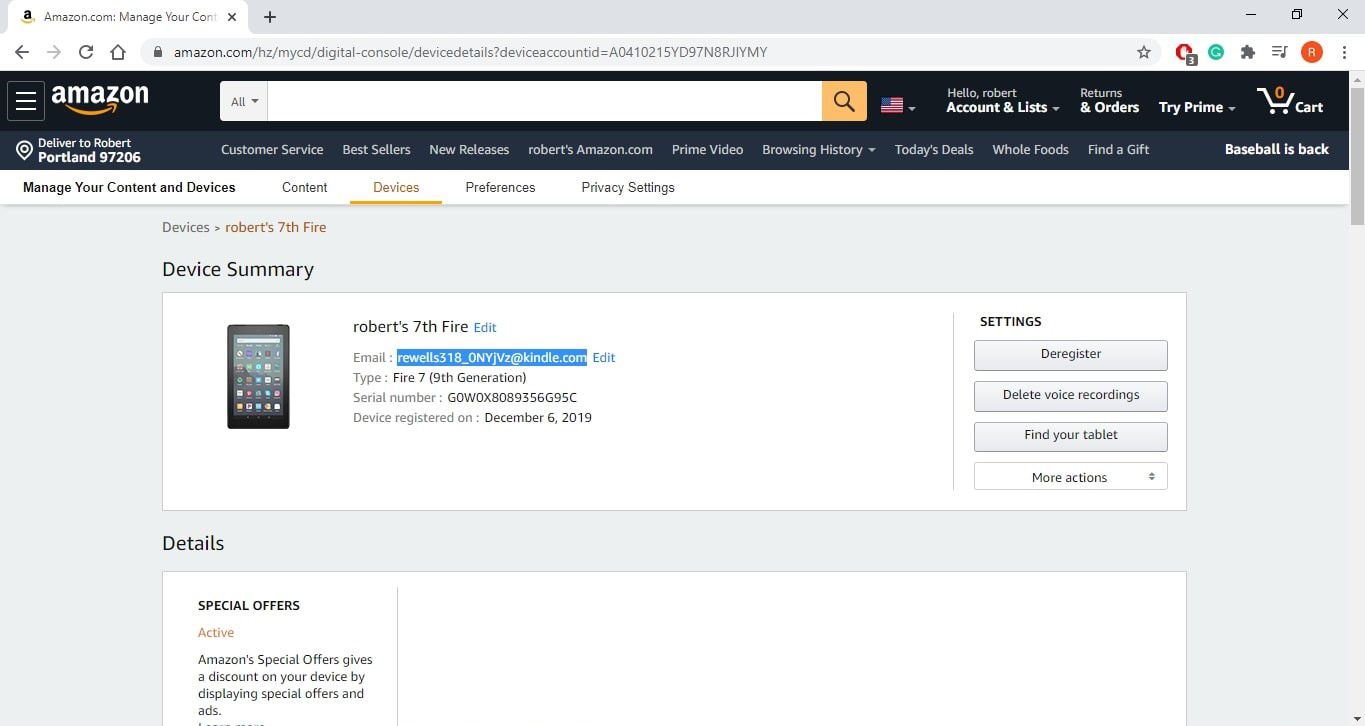Viewport: 1365px width, 726px height.
Task: Open Returns & Orders
Action: click(x=1109, y=101)
